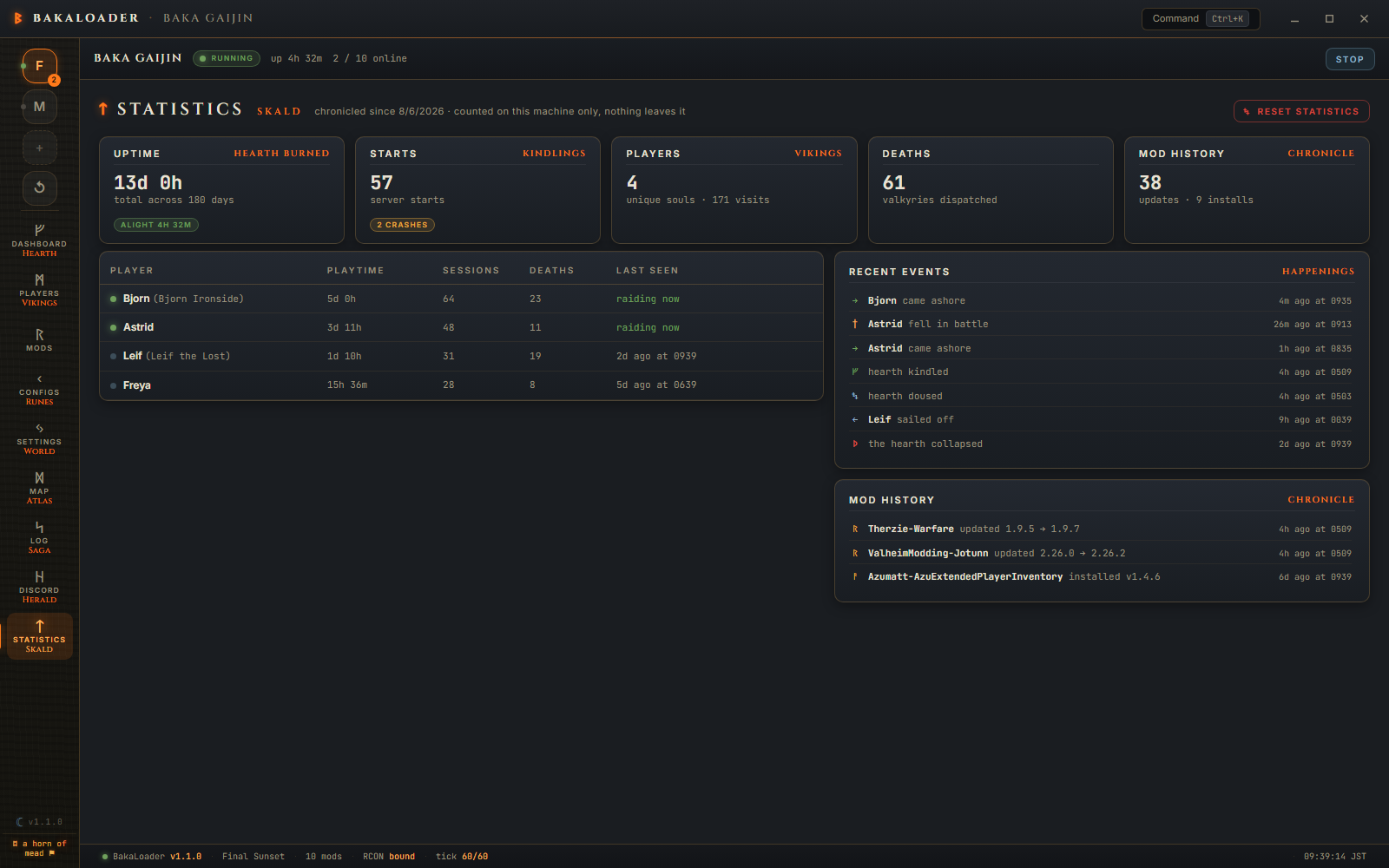The width and height of the screenshot is (1389, 868).
Task: Click the circular refresh arrow icon in sidebar
Action: click(x=39, y=187)
